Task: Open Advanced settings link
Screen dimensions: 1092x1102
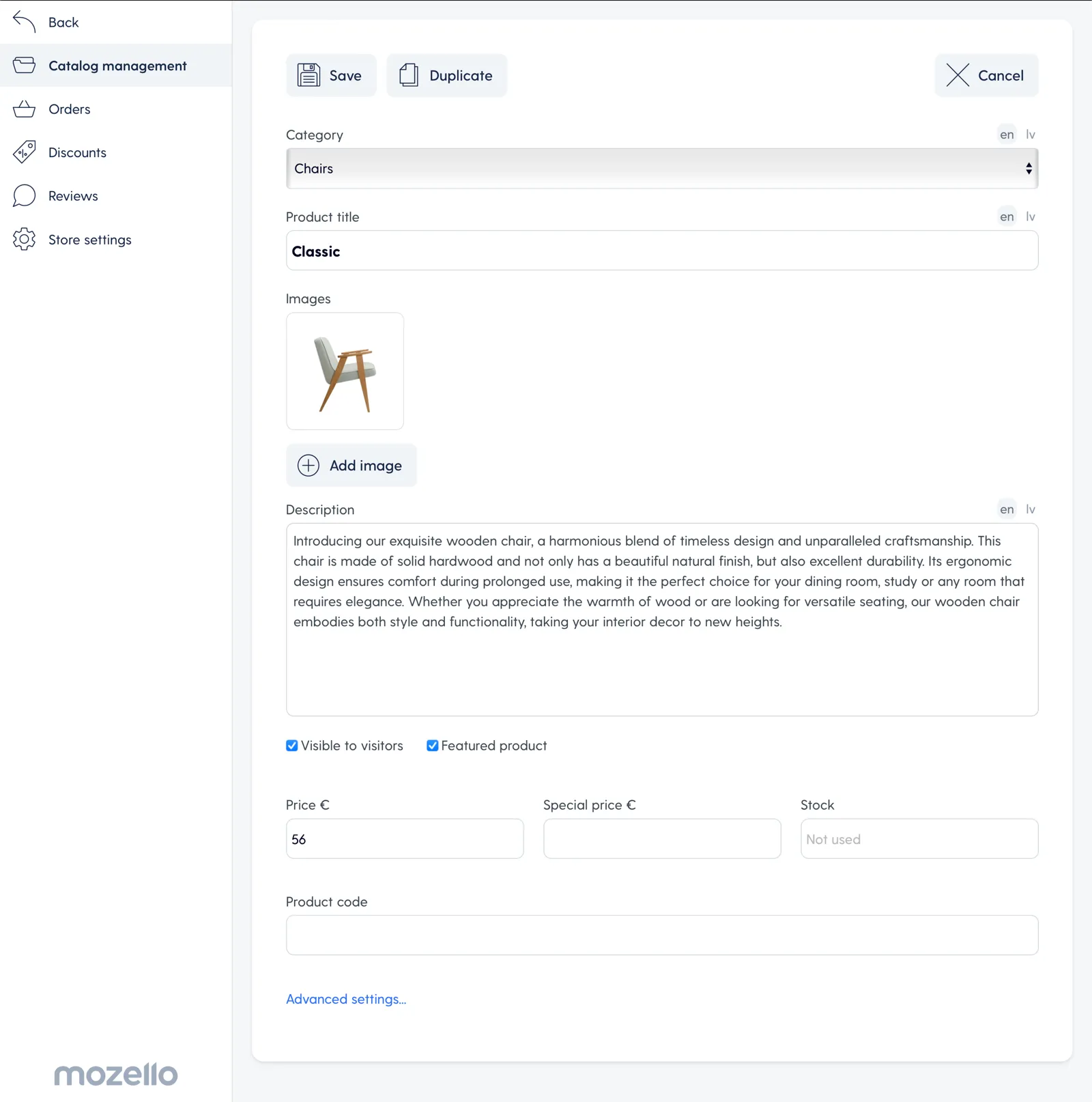Action: [346, 999]
